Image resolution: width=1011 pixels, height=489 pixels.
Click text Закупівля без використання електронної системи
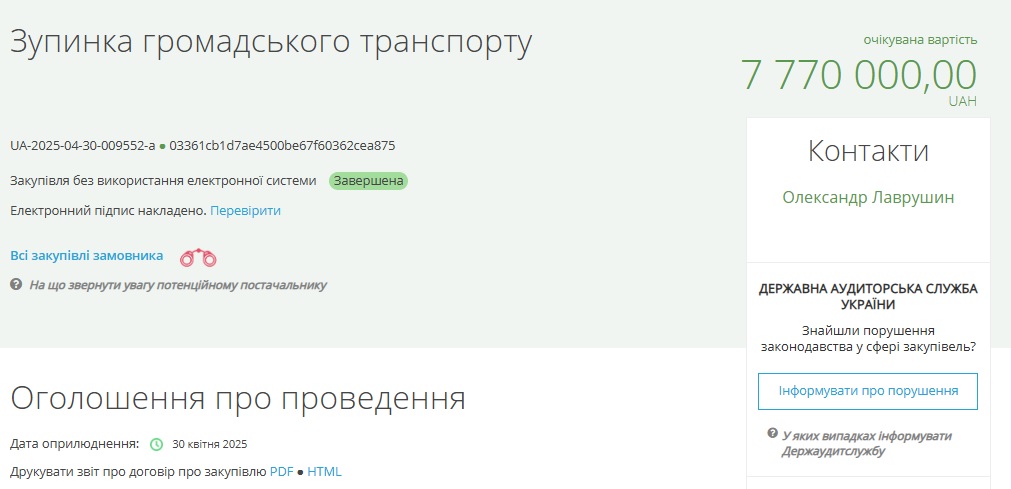coord(163,181)
